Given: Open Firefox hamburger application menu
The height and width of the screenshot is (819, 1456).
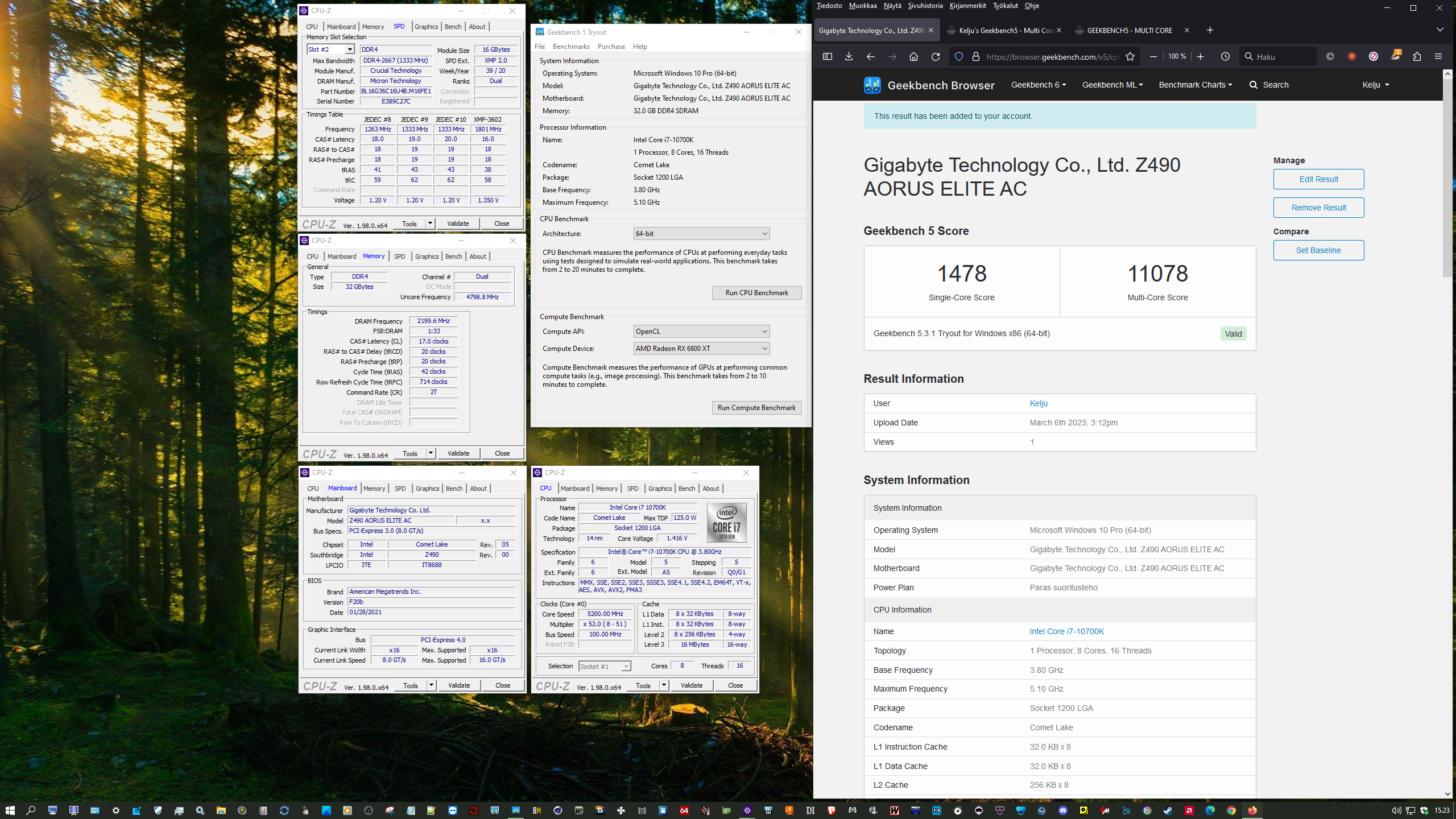Looking at the screenshot, I should coord(1438,56).
